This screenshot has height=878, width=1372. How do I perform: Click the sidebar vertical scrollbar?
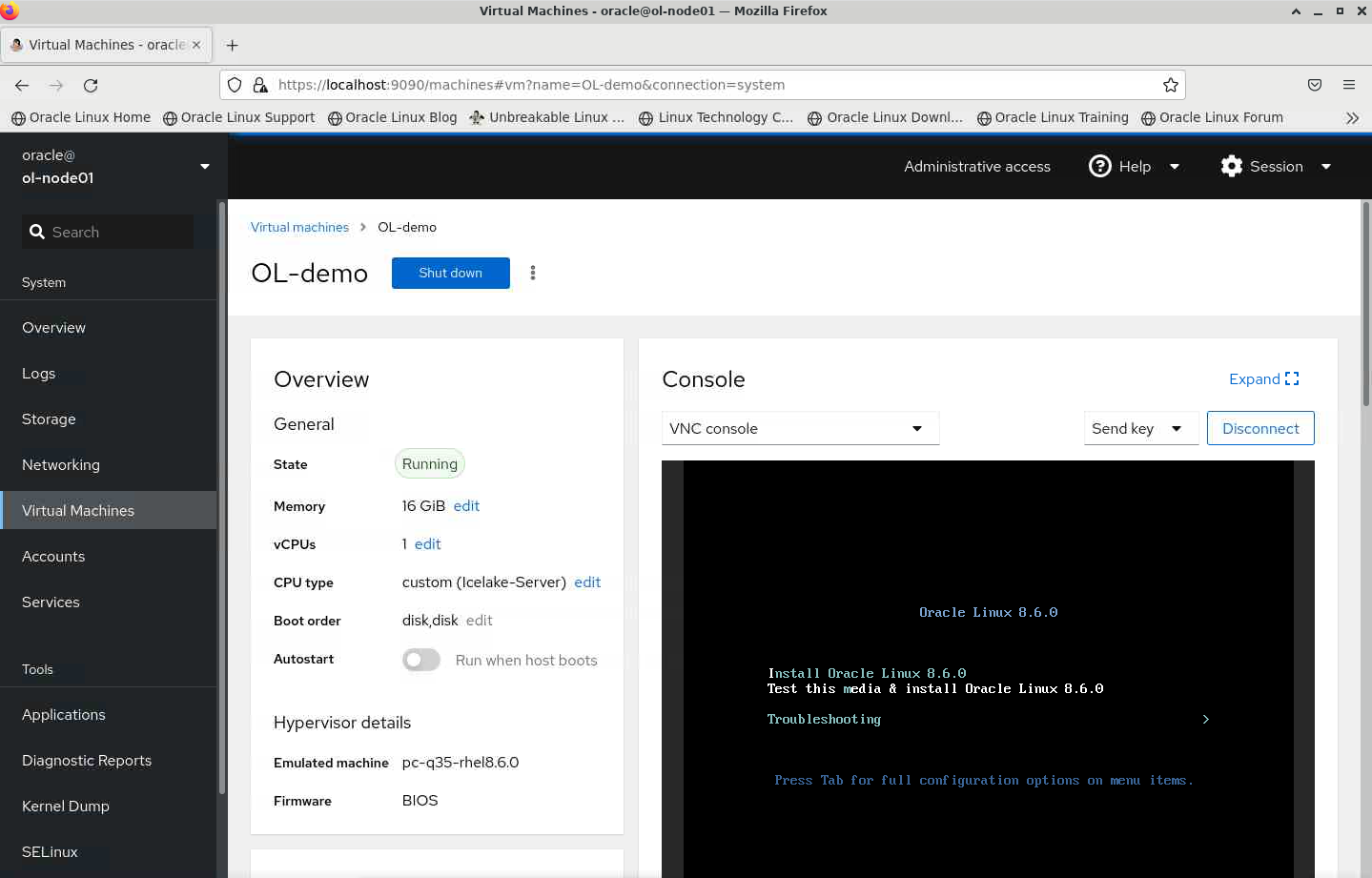[x=222, y=498]
